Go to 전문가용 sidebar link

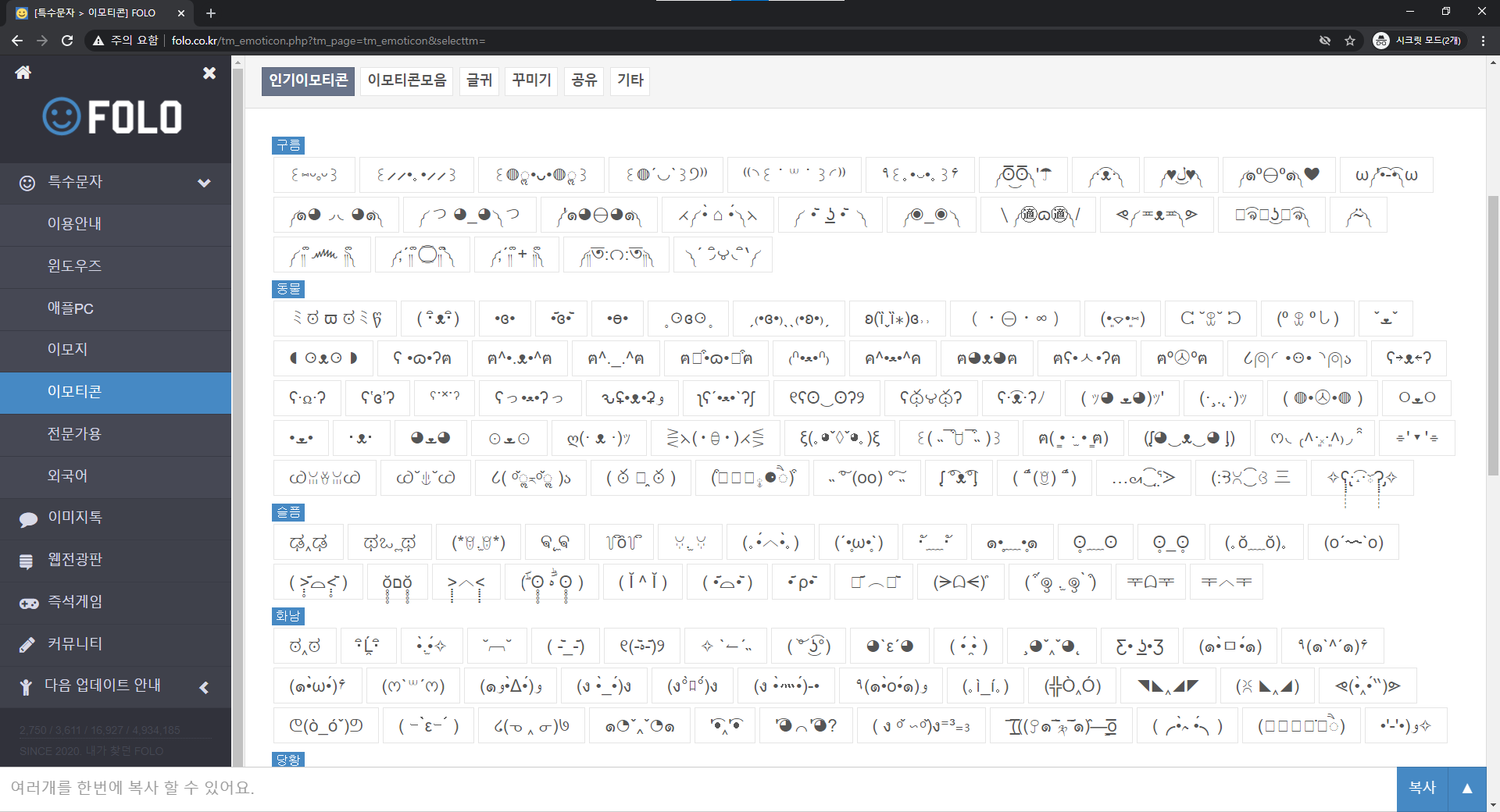pos(74,434)
